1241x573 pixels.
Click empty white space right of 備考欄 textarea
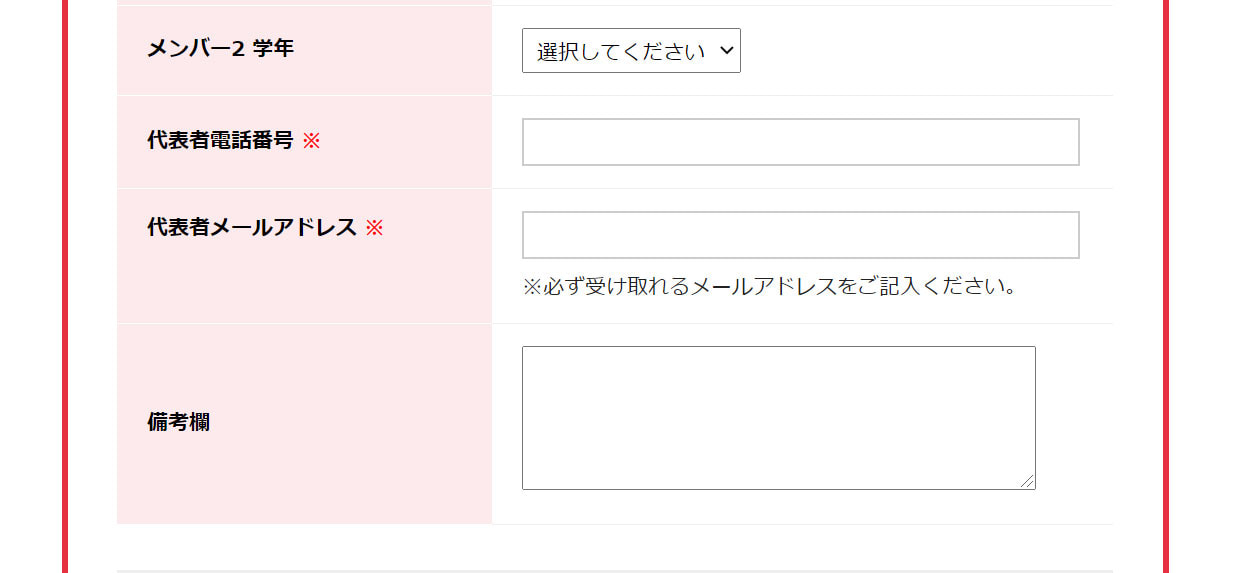pyautogui.click(x=1074, y=420)
